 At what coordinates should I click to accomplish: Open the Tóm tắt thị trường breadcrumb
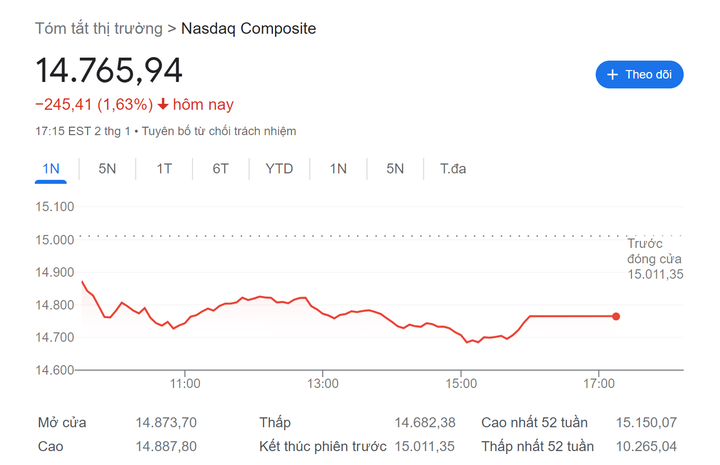pos(98,29)
